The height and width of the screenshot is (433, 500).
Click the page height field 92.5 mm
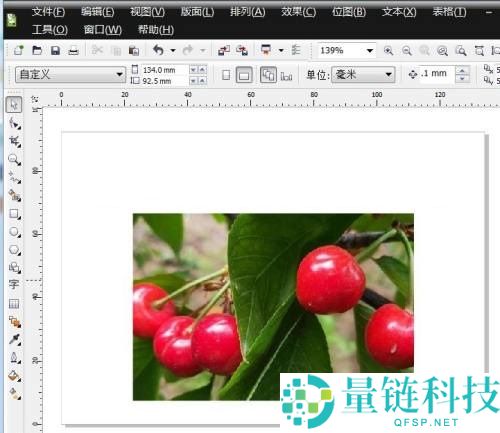click(x=164, y=81)
